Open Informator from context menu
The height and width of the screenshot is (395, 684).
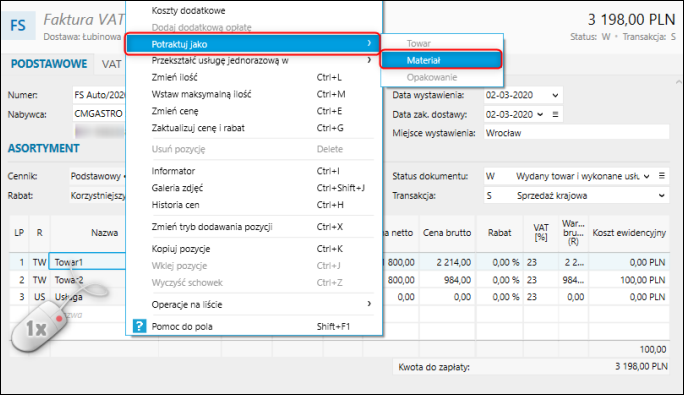(254, 171)
